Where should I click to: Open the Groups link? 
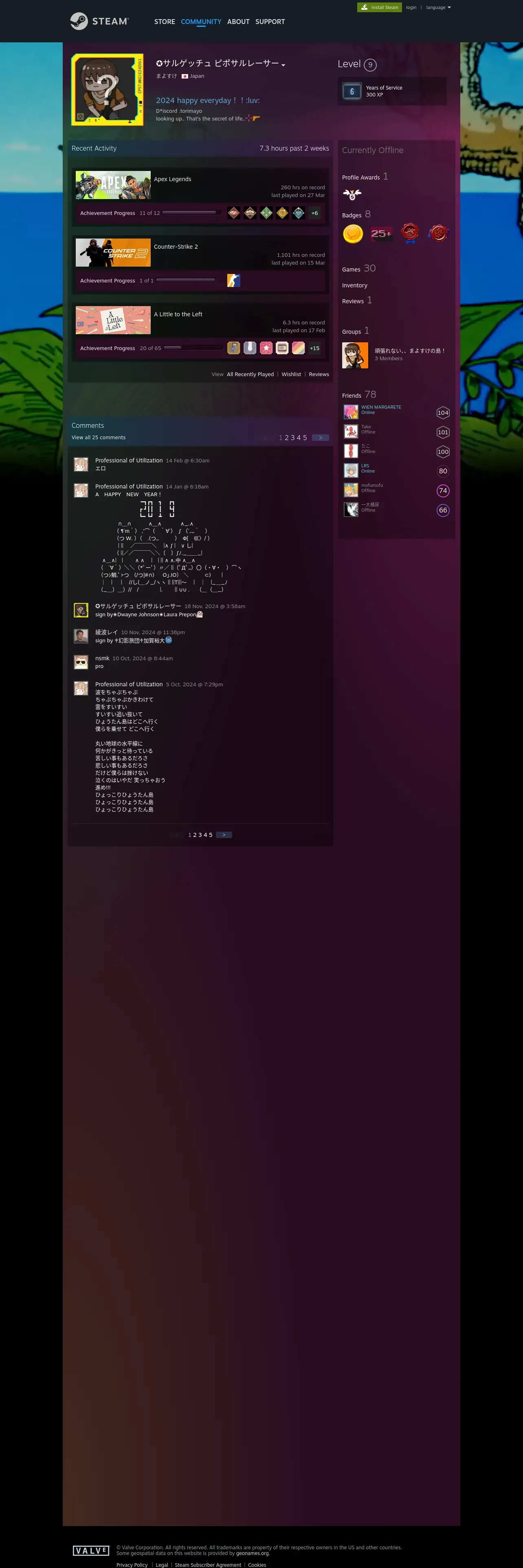[356, 331]
